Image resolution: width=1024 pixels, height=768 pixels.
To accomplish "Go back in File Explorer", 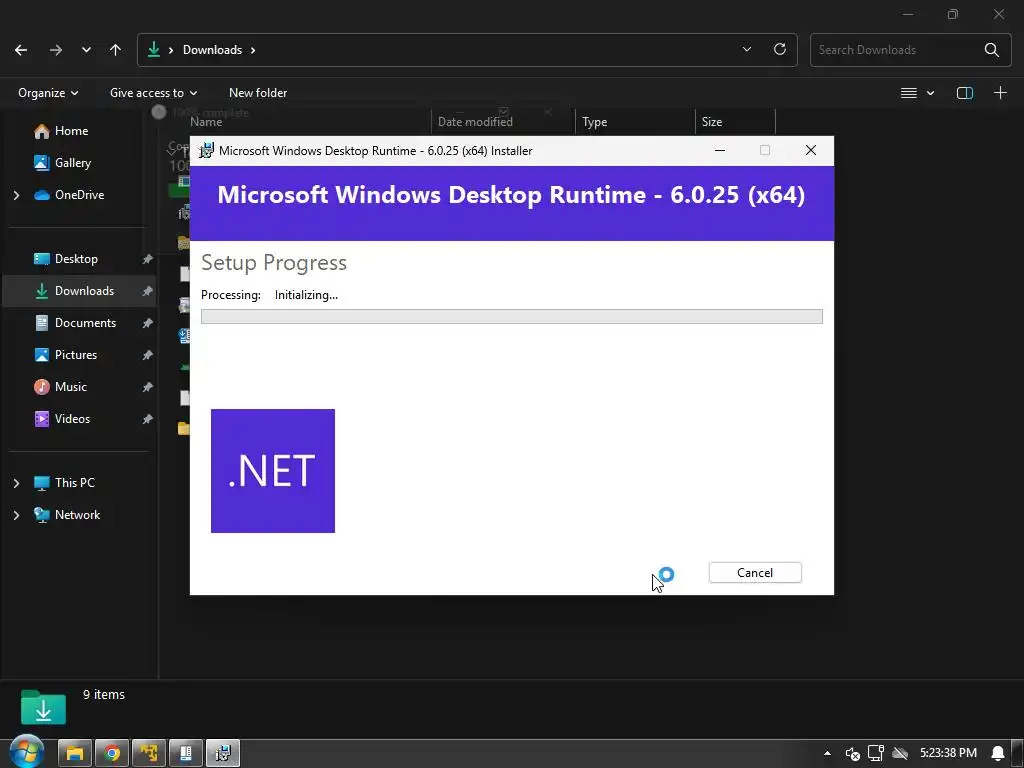I will (21, 50).
